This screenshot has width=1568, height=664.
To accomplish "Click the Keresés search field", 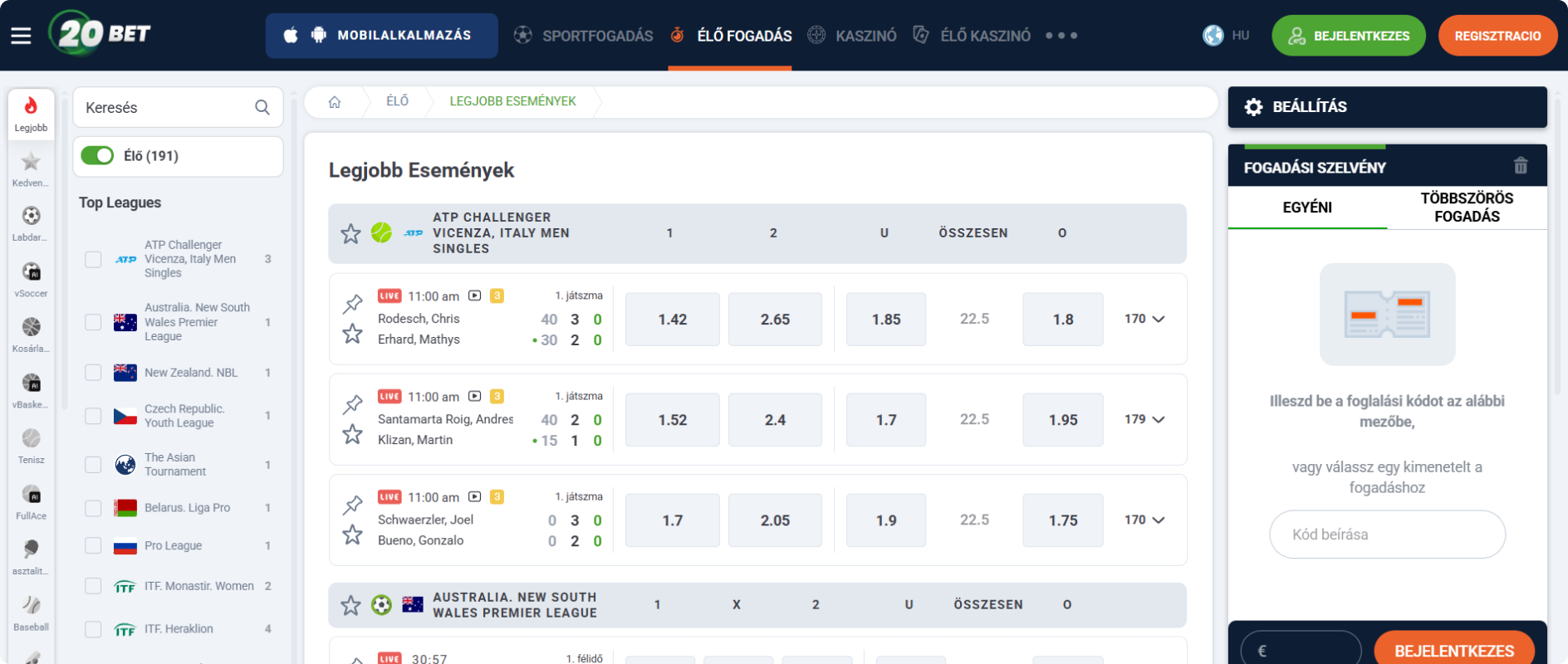I will (x=178, y=107).
